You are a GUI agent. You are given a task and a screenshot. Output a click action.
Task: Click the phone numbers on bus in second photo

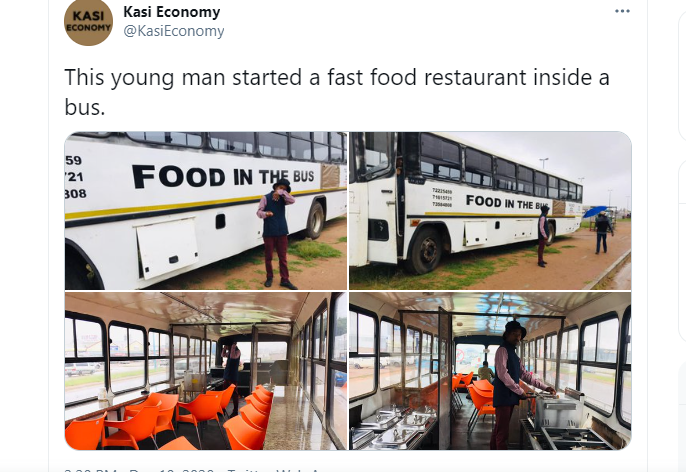point(442,197)
